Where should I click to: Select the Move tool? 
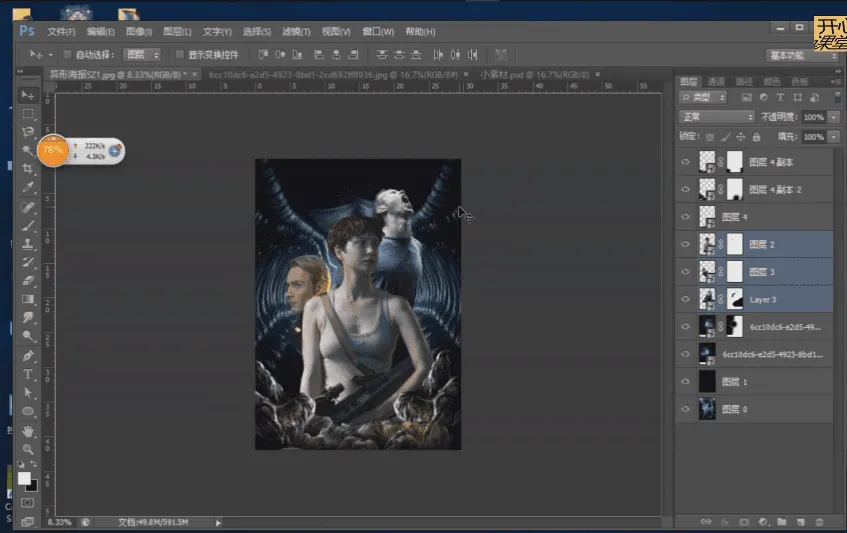click(28, 95)
